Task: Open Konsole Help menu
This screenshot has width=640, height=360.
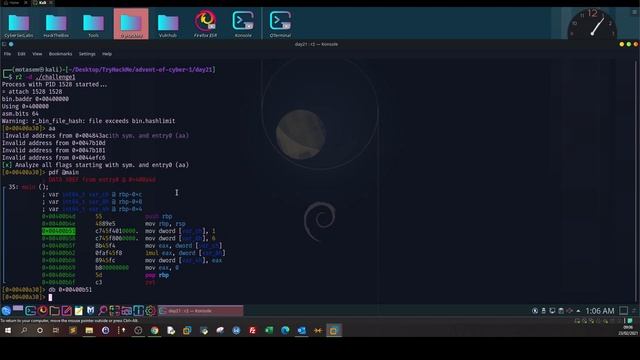Action: (107, 54)
